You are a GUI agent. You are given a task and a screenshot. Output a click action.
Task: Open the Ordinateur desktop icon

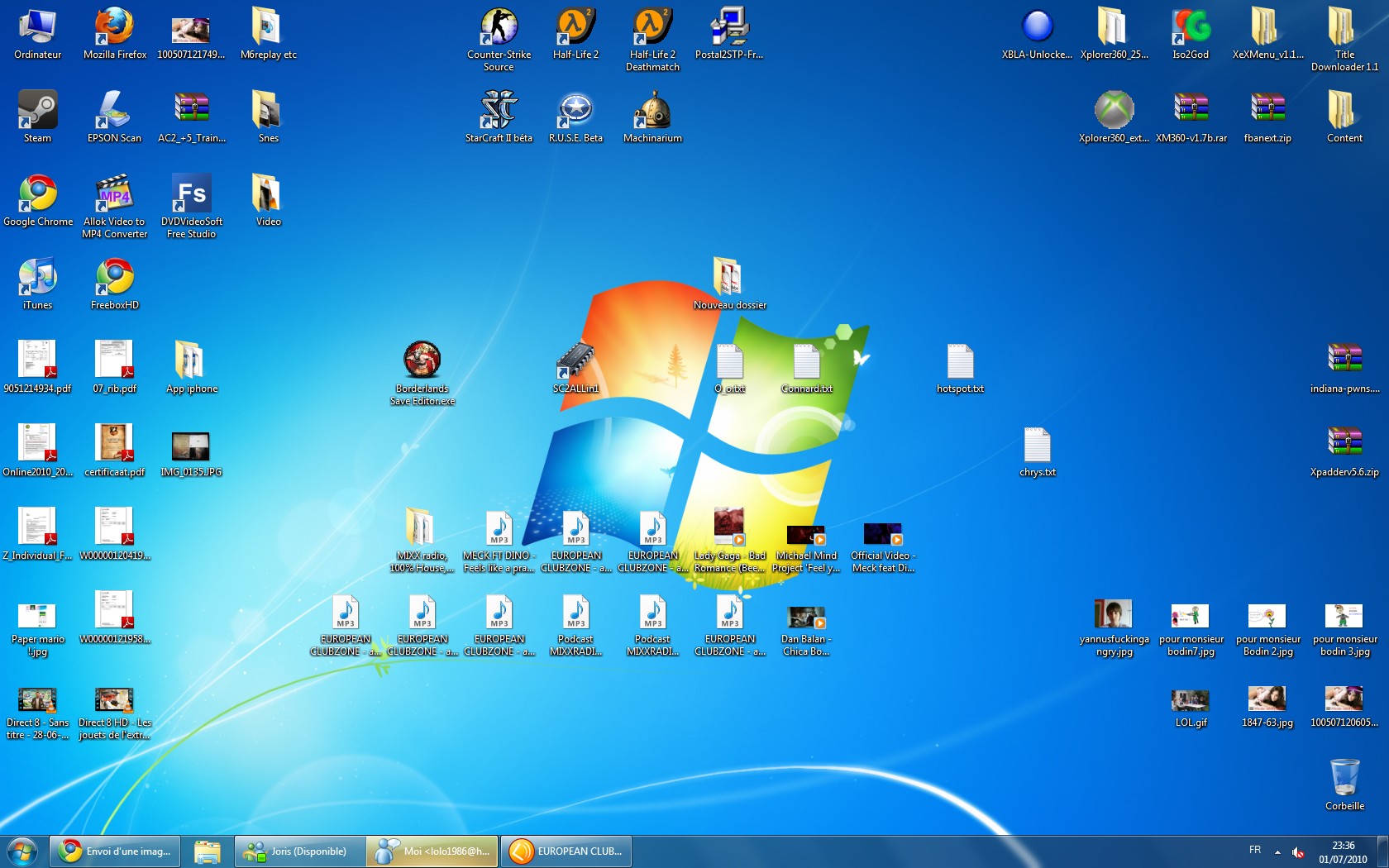[37, 35]
